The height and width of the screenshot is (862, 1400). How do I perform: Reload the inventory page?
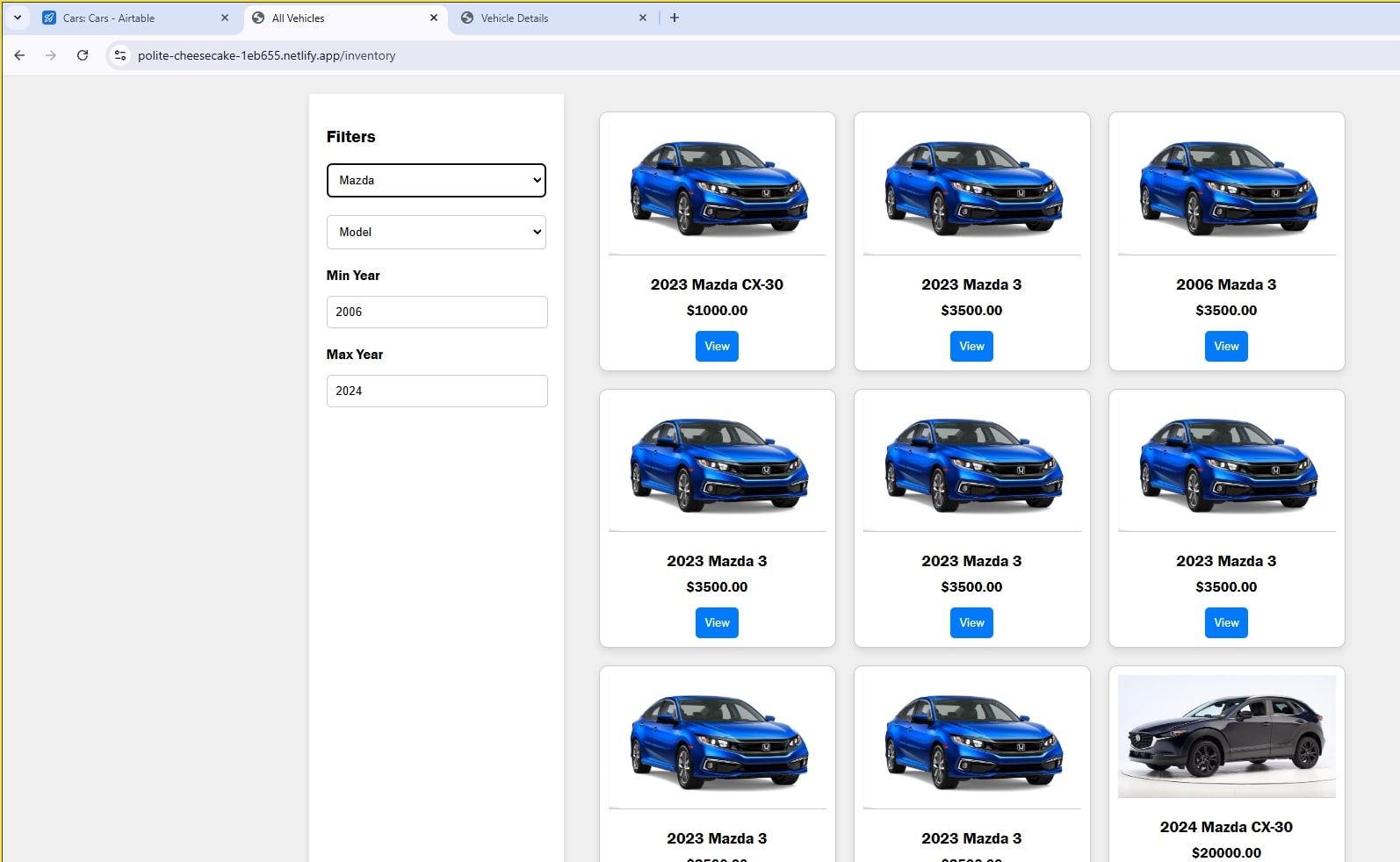(83, 55)
